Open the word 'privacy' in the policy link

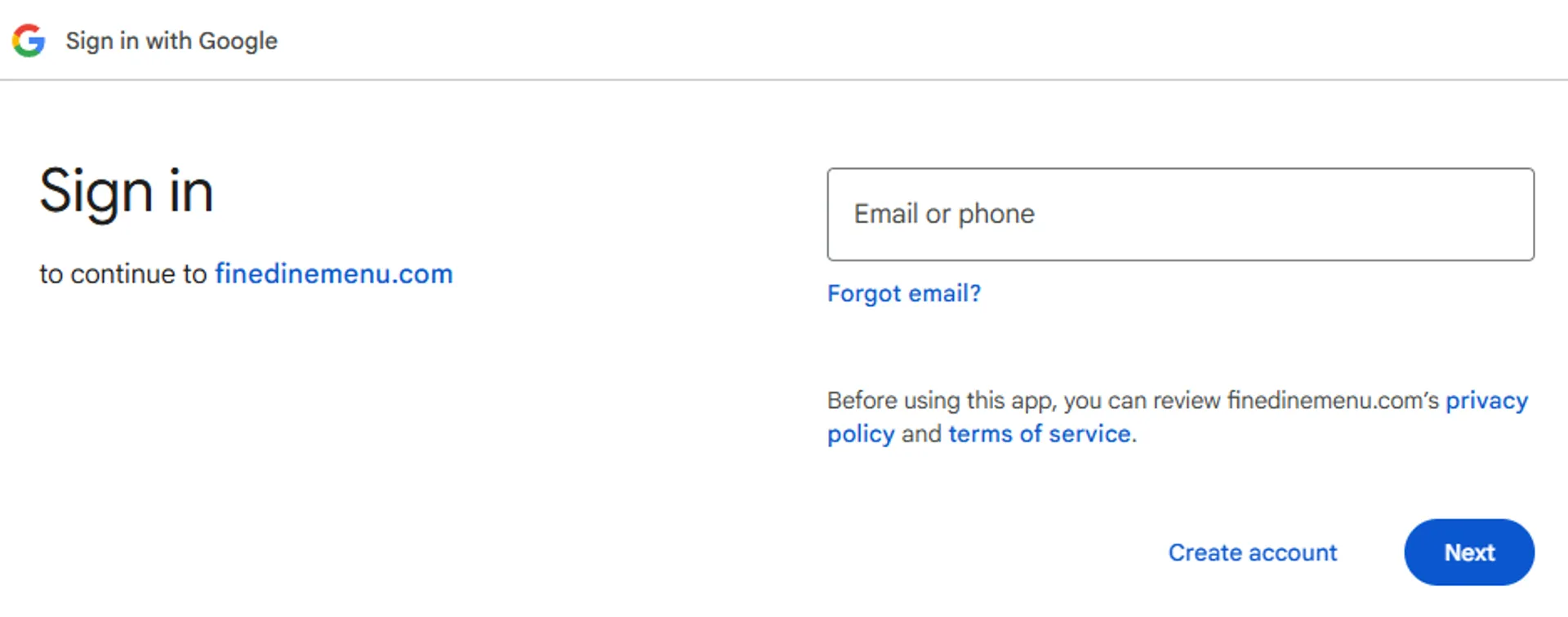(x=1486, y=401)
